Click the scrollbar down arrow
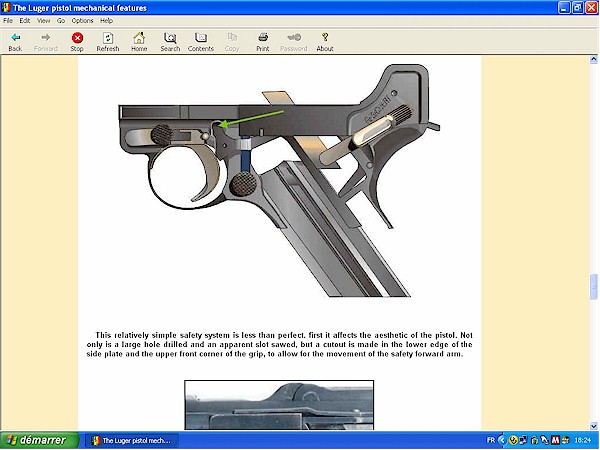Screen dimensions: 600x450 593,426
